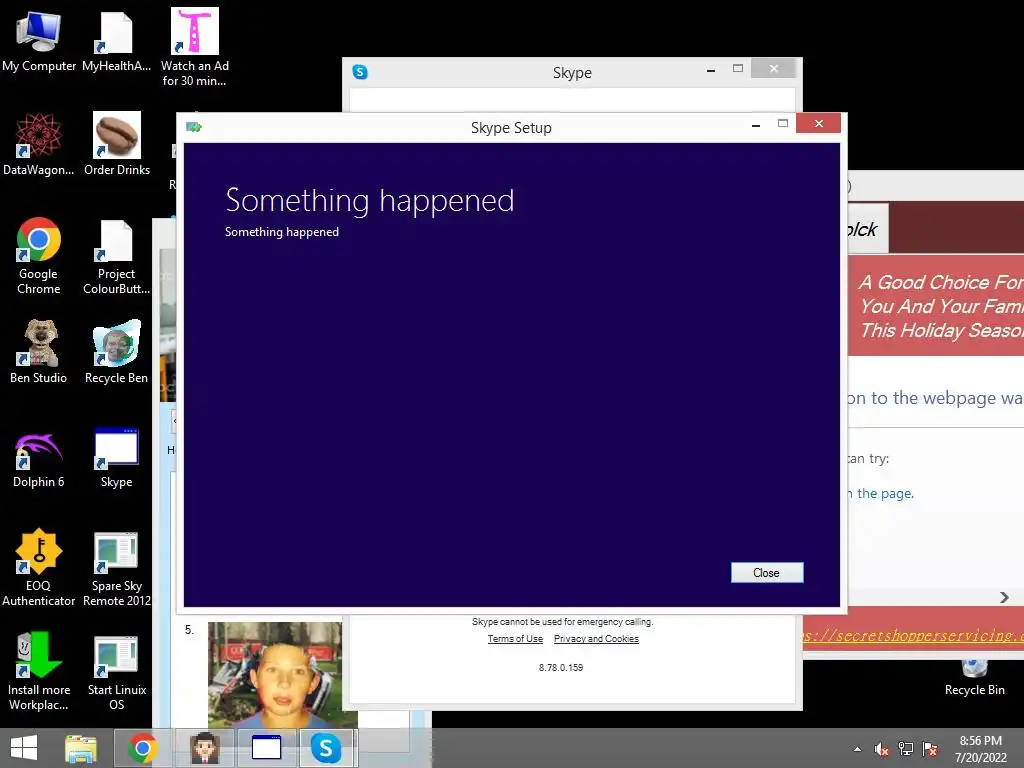Open Terms of Use link in Skype
Screen dimensions: 1024x768
515,639
